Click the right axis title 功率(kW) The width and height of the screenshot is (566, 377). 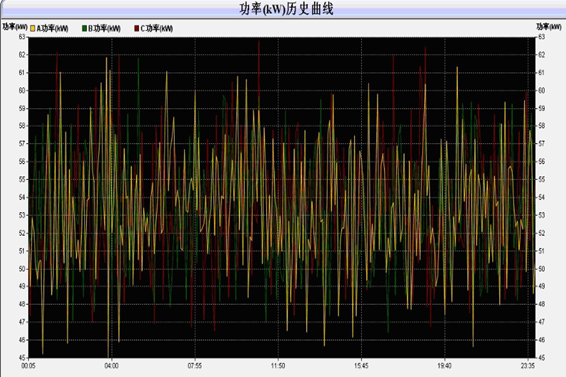coord(549,26)
